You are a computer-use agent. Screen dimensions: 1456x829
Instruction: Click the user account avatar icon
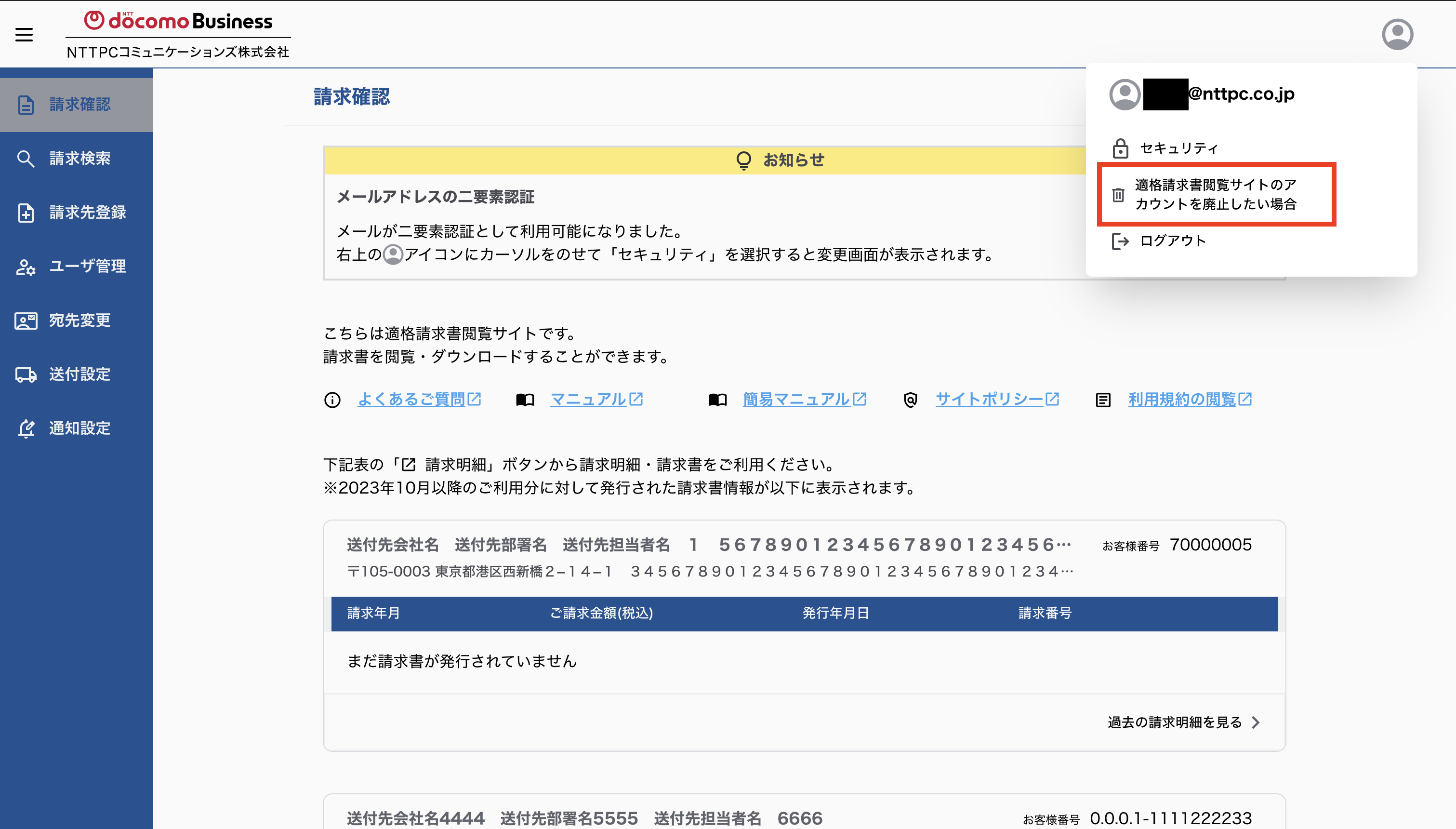point(1397,34)
